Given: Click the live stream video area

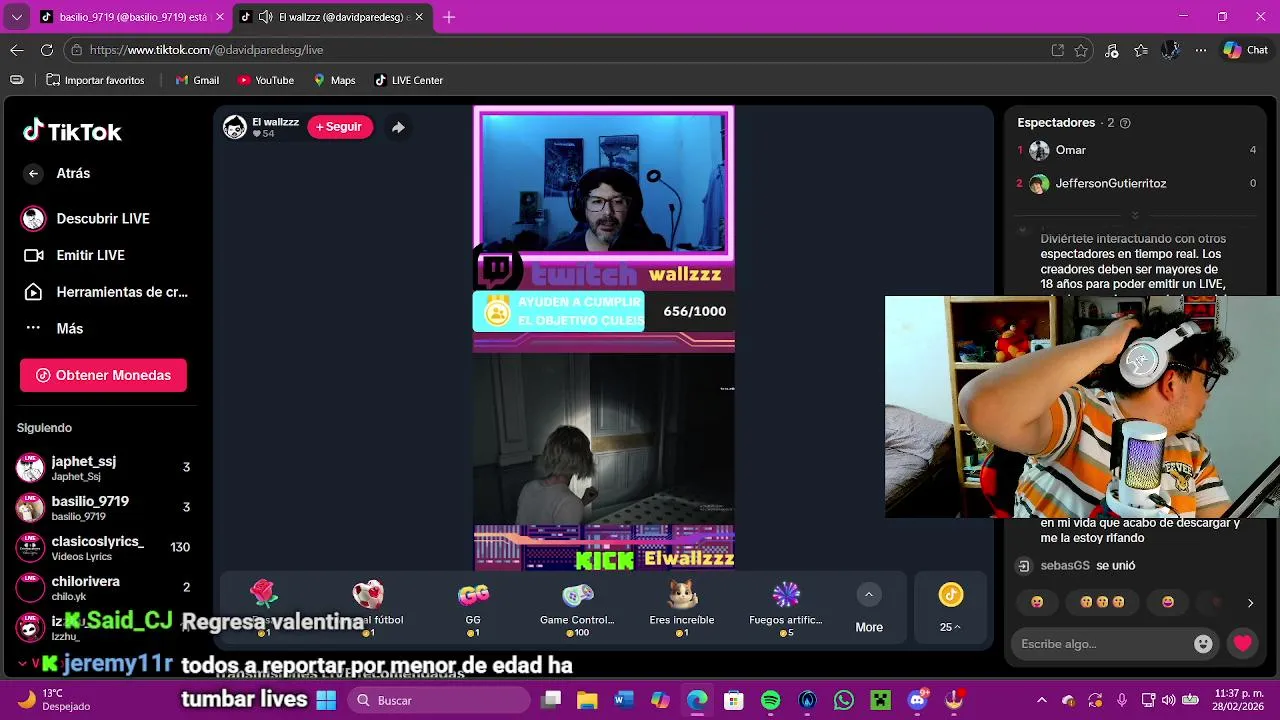Looking at the screenshot, I should tap(604, 340).
